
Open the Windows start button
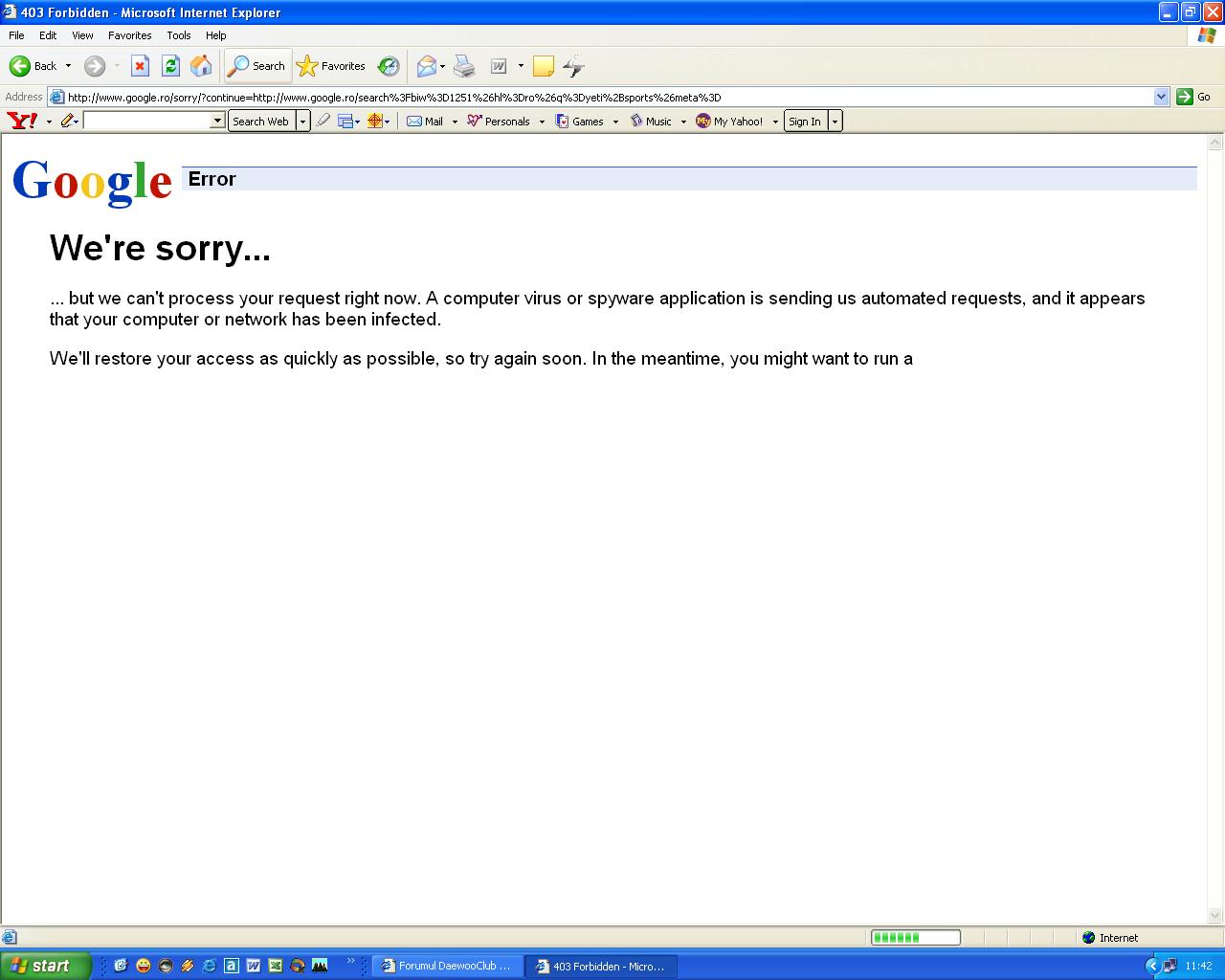coord(45,966)
